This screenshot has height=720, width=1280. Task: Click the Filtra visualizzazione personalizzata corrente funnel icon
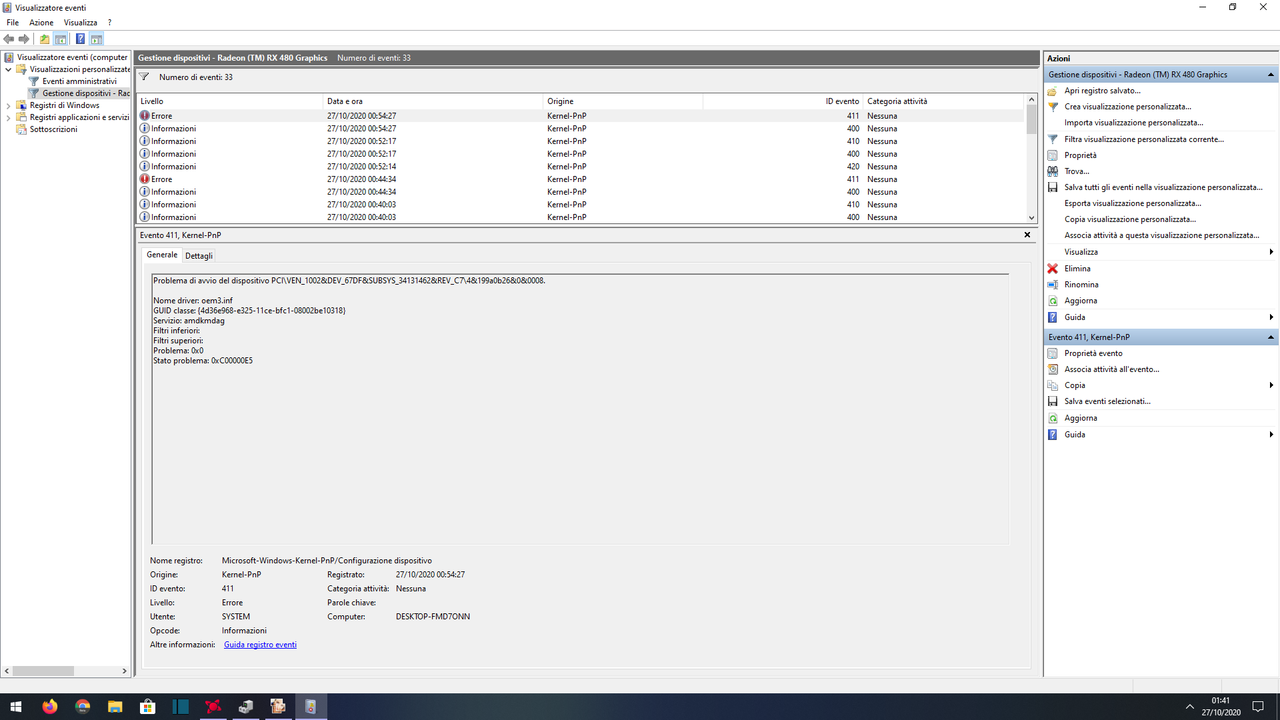click(1052, 139)
